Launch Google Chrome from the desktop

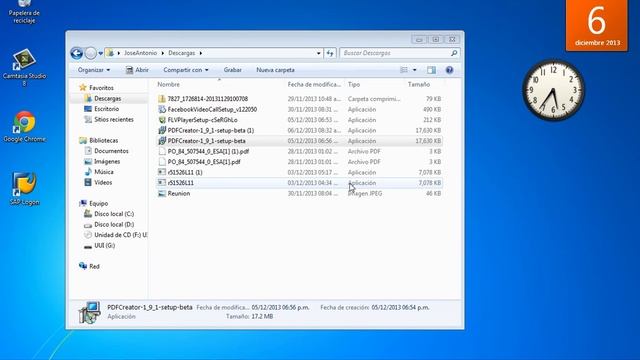[x=24, y=127]
